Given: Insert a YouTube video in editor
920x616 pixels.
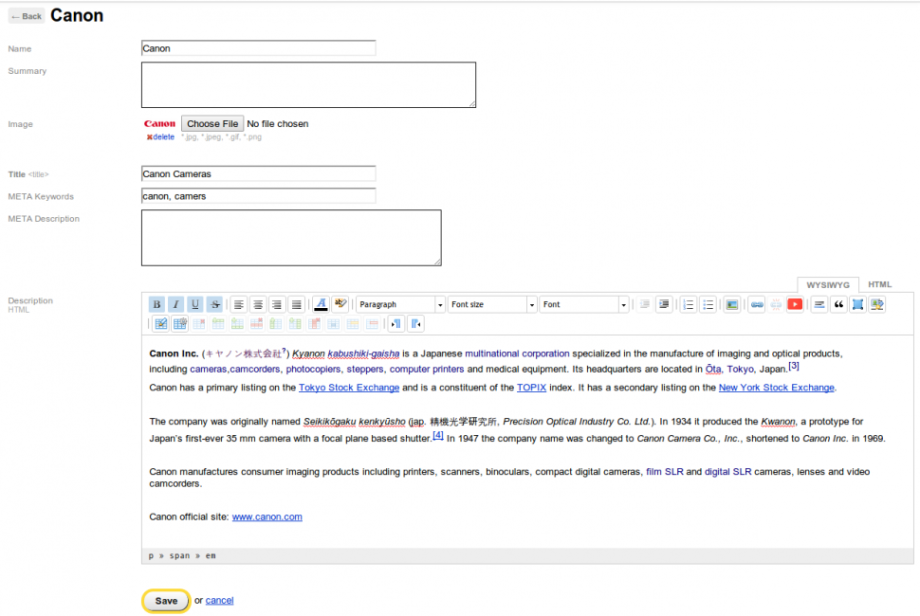Looking at the screenshot, I should 795,304.
